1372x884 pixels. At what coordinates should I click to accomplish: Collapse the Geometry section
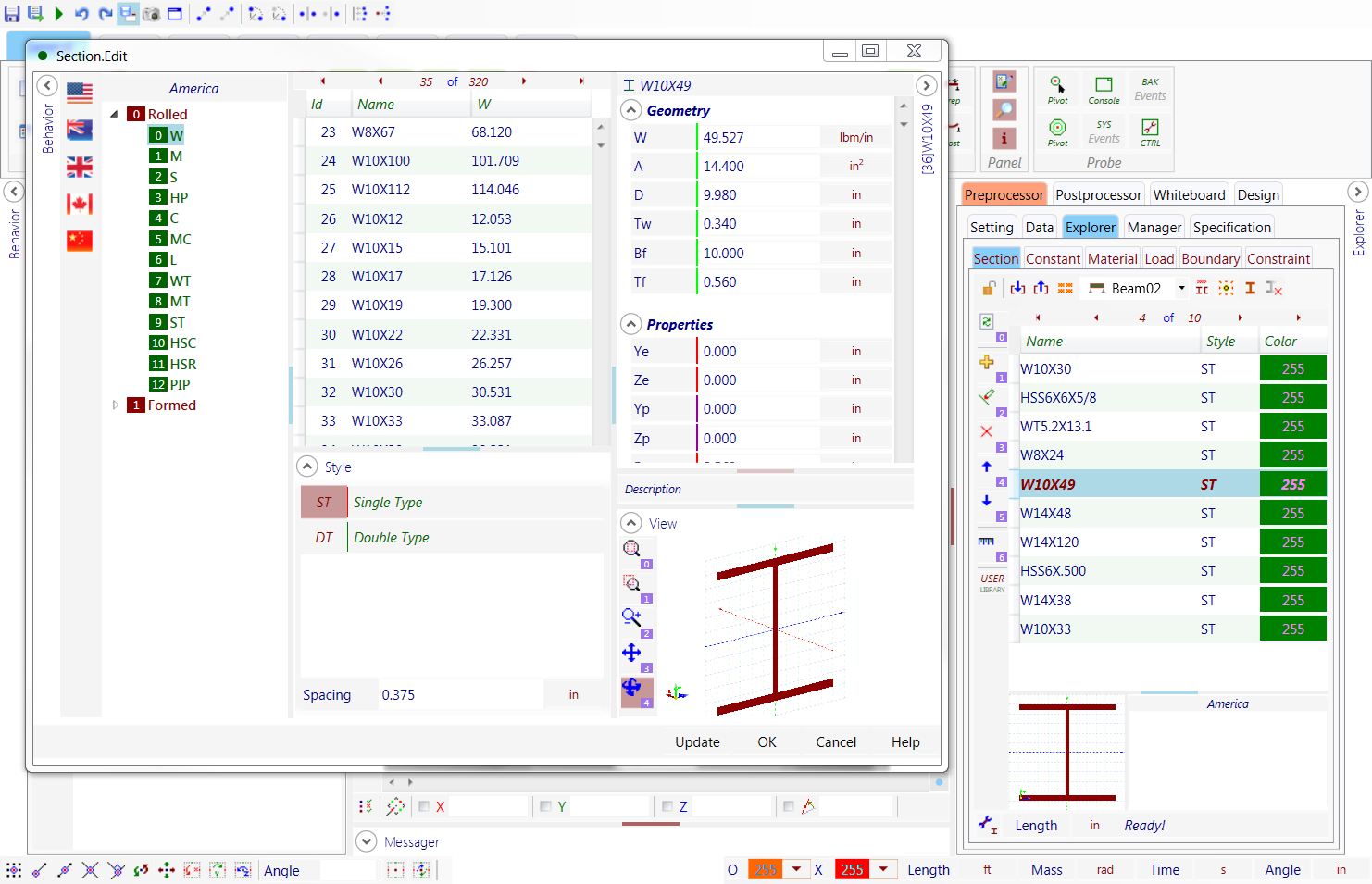click(x=631, y=111)
